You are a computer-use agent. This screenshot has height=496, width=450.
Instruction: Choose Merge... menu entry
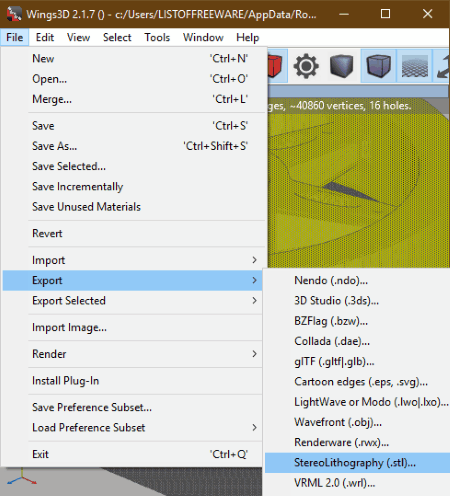click(134, 99)
